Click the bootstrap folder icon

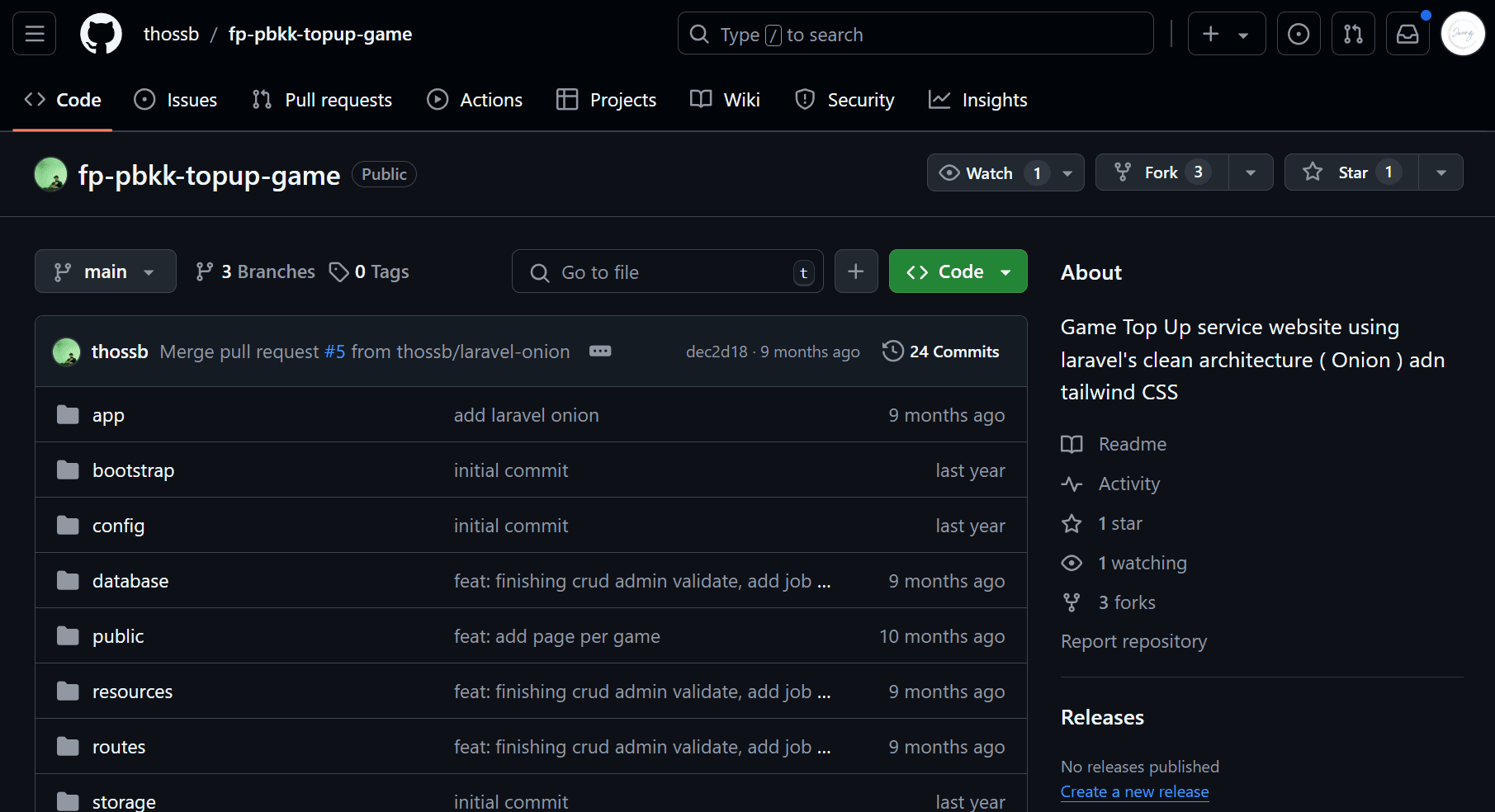tap(68, 470)
